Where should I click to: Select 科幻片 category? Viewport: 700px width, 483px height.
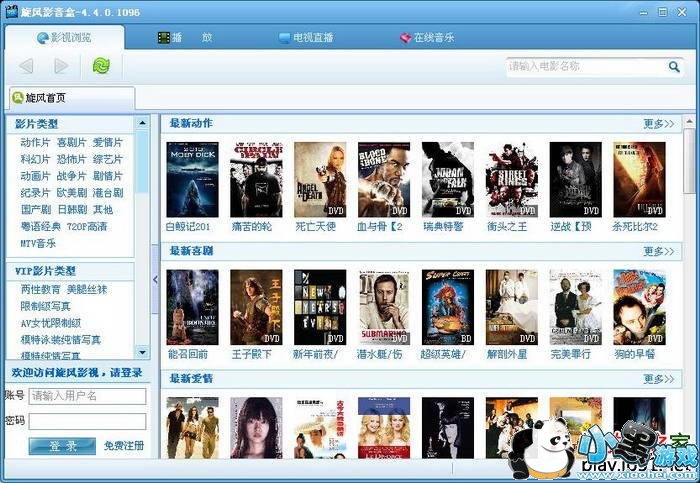tap(35, 159)
